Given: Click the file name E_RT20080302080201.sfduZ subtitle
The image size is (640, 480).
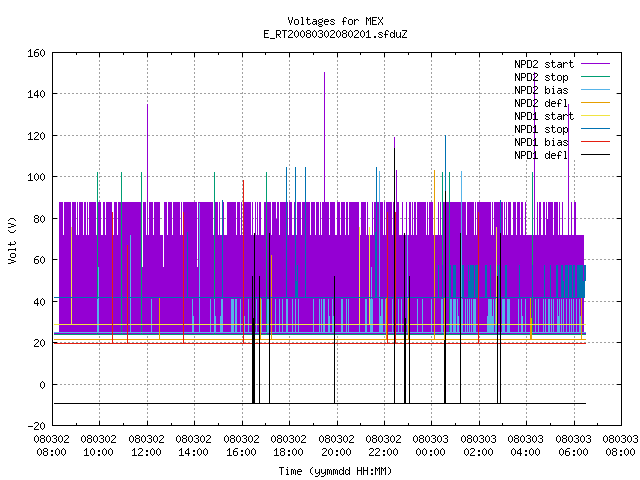Looking at the screenshot, I should [335, 34].
